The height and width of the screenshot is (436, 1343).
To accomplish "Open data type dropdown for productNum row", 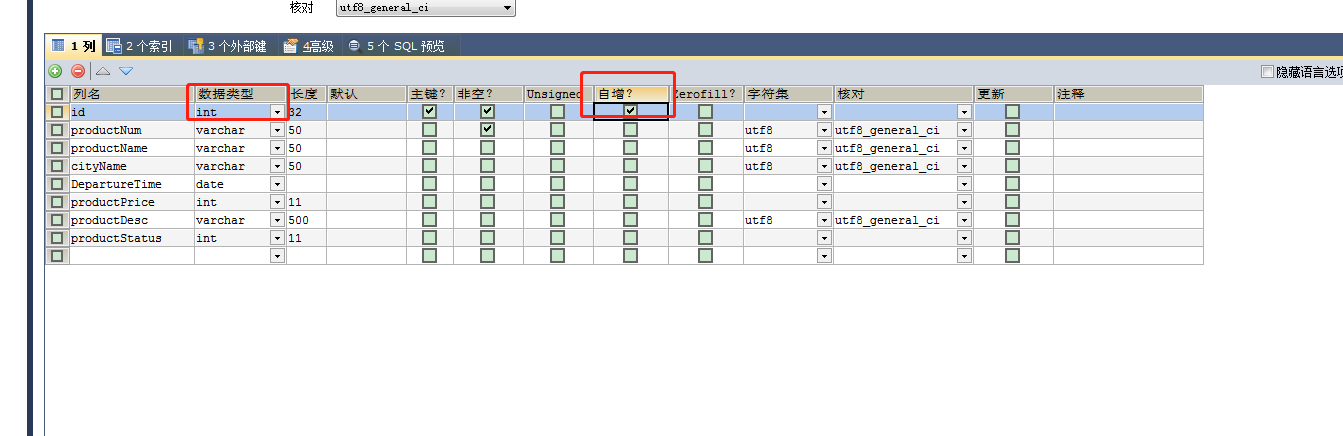I will [277, 130].
